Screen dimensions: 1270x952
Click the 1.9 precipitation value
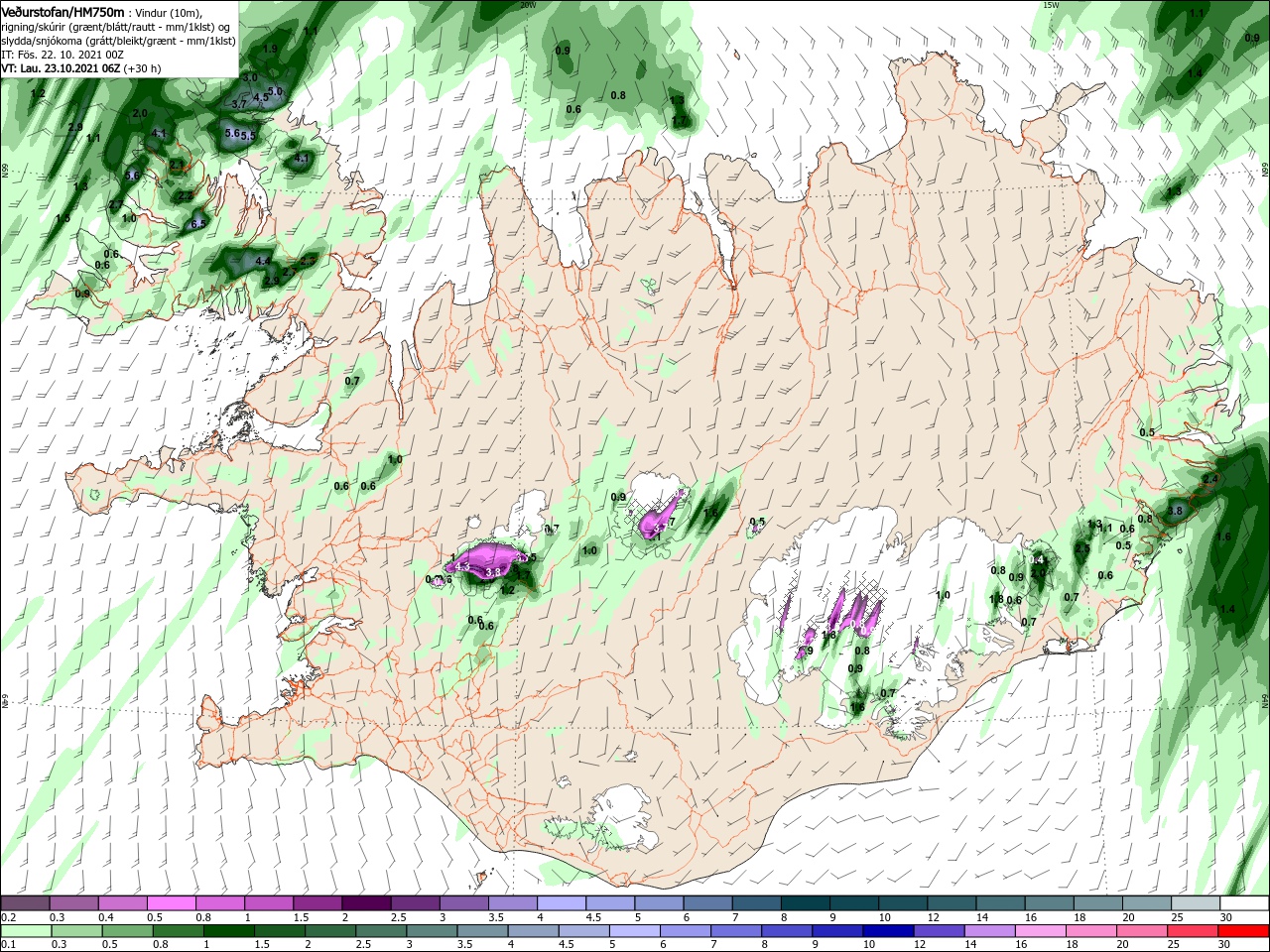pos(270,48)
